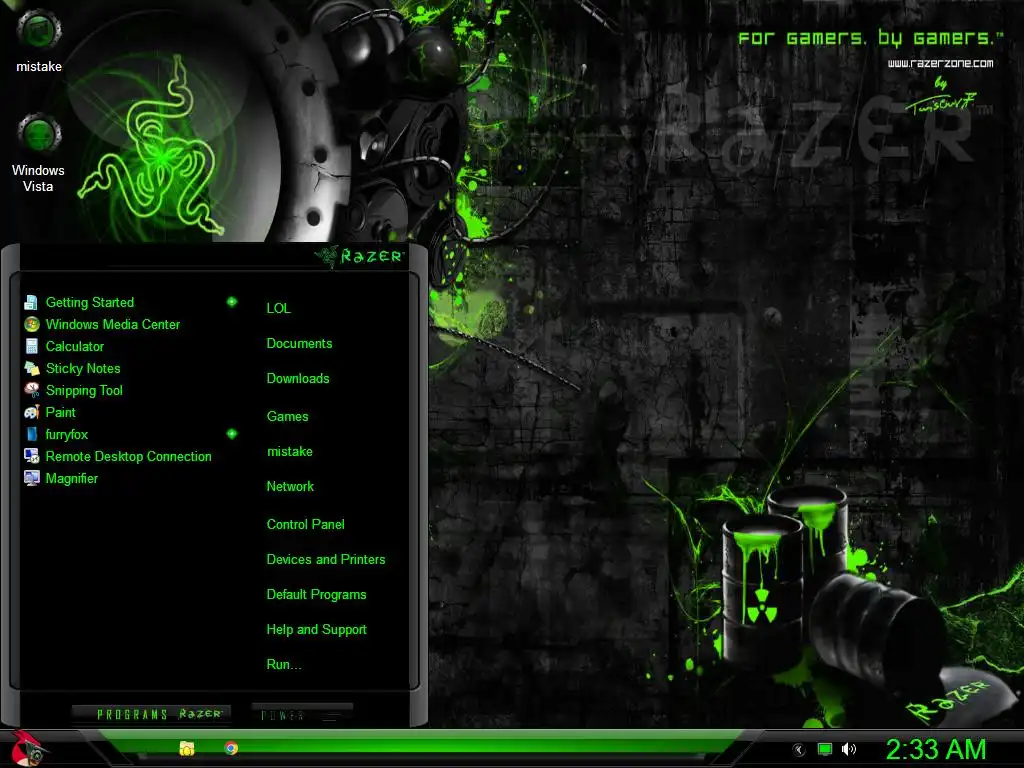The width and height of the screenshot is (1024, 768).
Task: Show hidden tray icons arrow
Action: (x=799, y=750)
